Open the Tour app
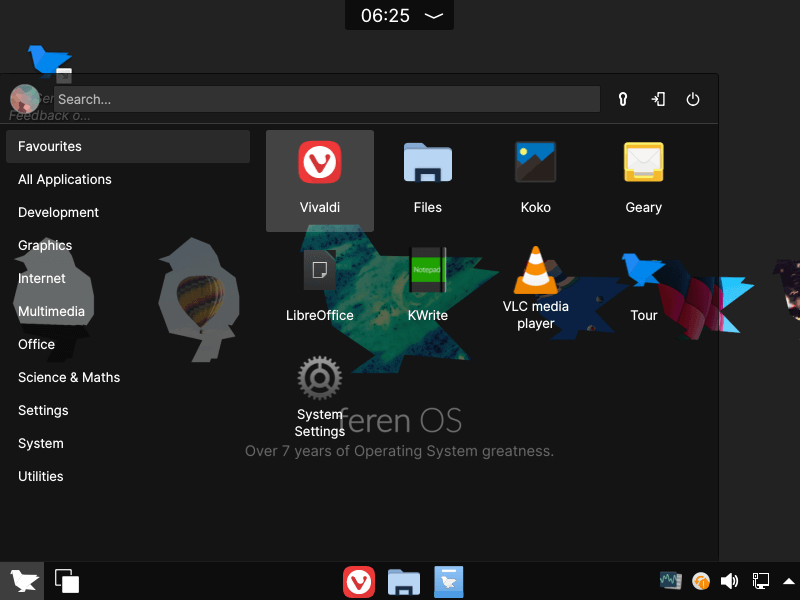This screenshot has height=600, width=800. click(x=643, y=288)
